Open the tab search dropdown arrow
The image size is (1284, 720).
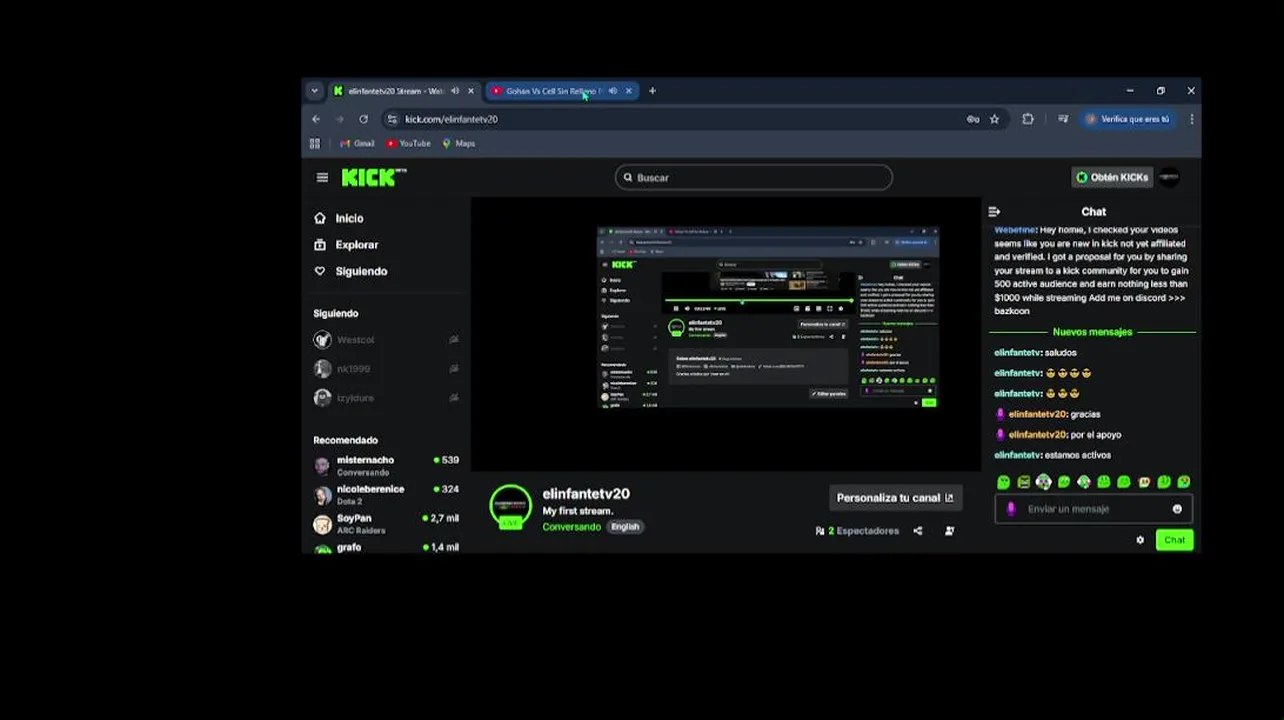click(314, 91)
